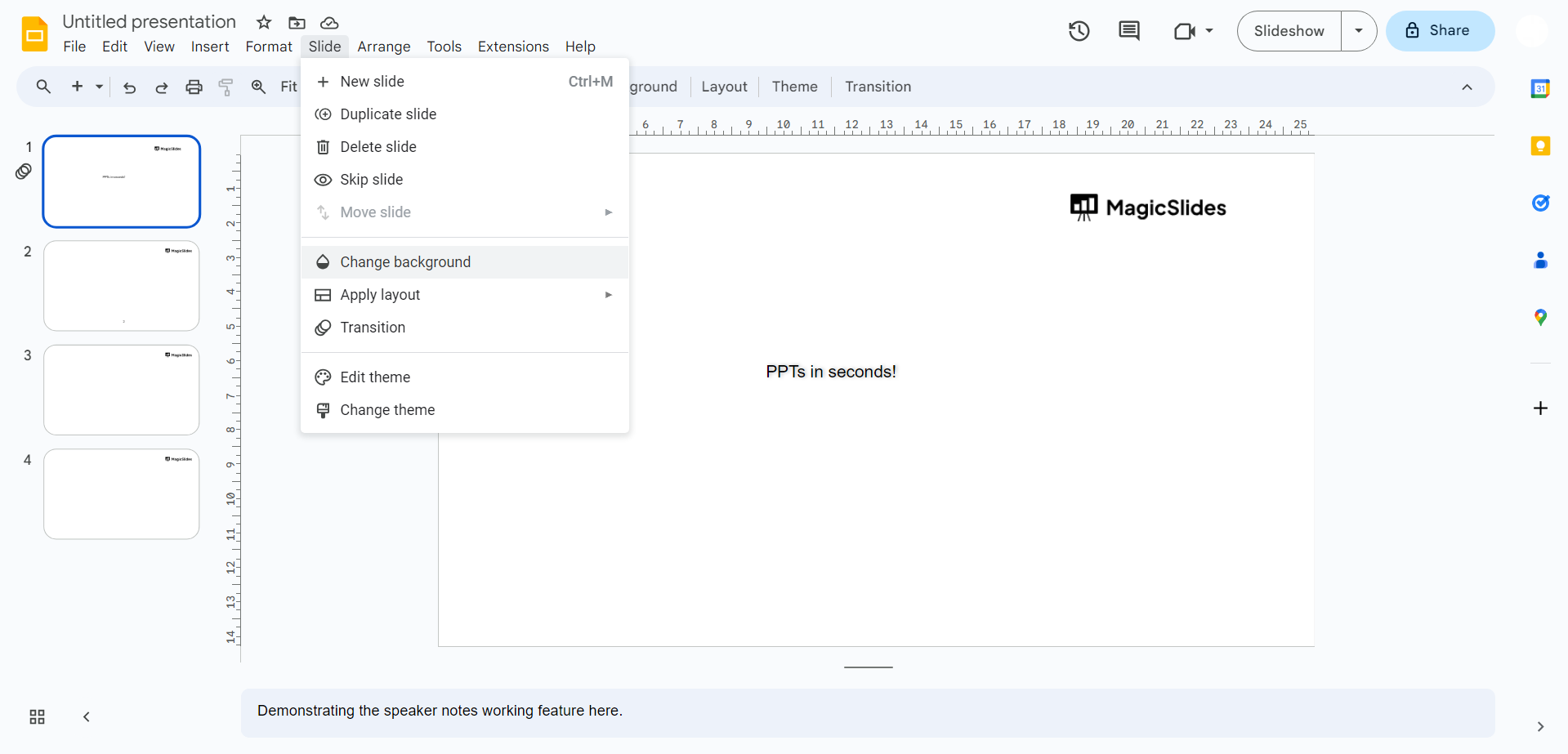The width and height of the screenshot is (1568, 754).
Task: Open the Edit menu
Action: [115, 47]
